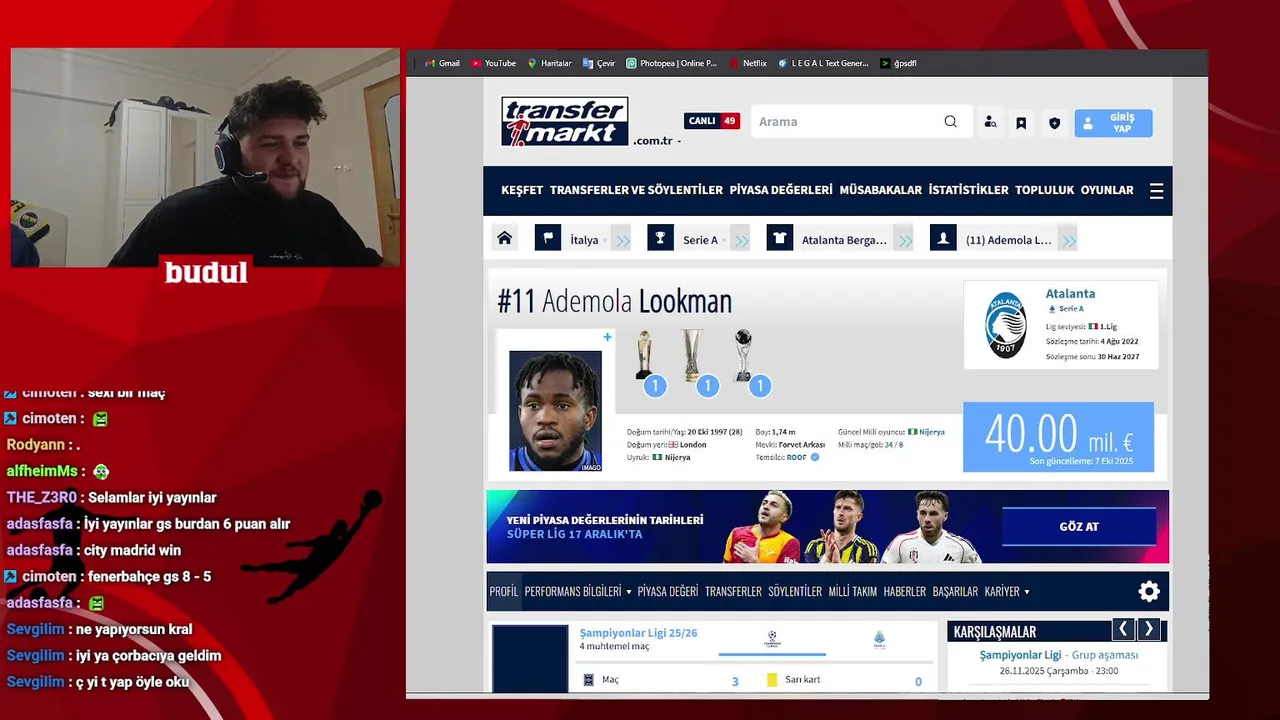Switch to the BAŞARILAR tab
The height and width of the screenshot is (720, 1280).
point(955,592)
